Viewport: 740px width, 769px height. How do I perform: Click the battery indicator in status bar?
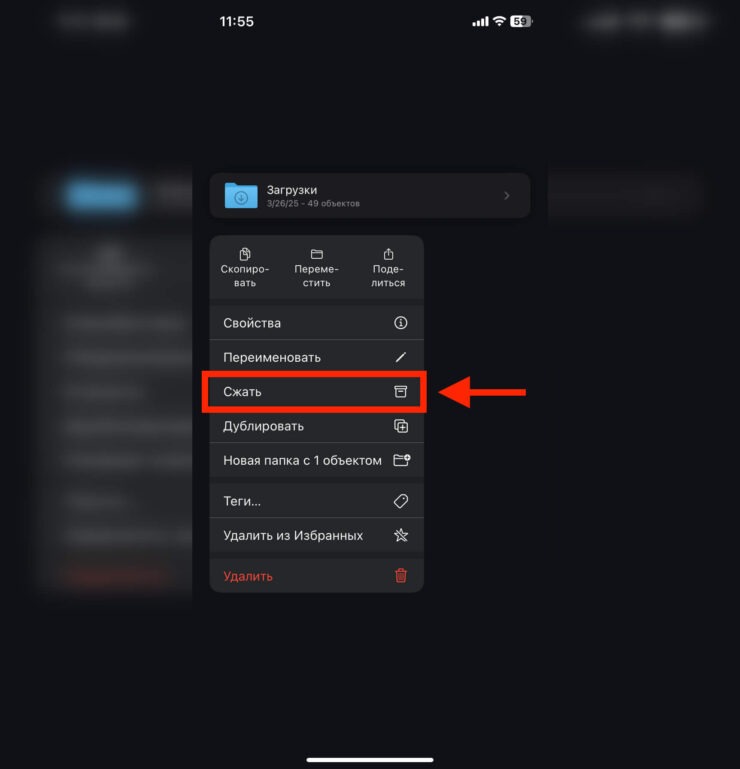521,21
